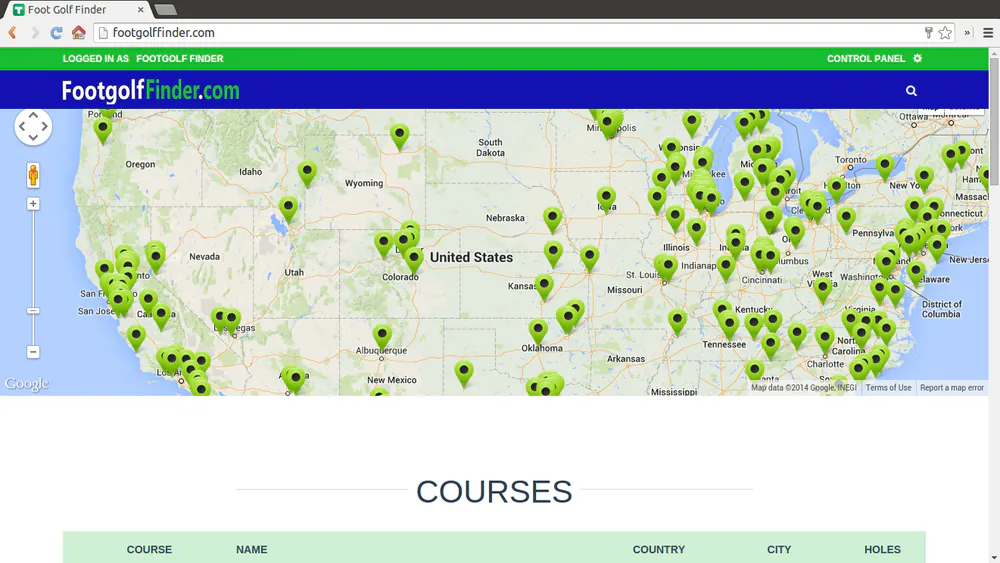Open the CONTROL PANEL link
1000x563 pixels.
865,59
